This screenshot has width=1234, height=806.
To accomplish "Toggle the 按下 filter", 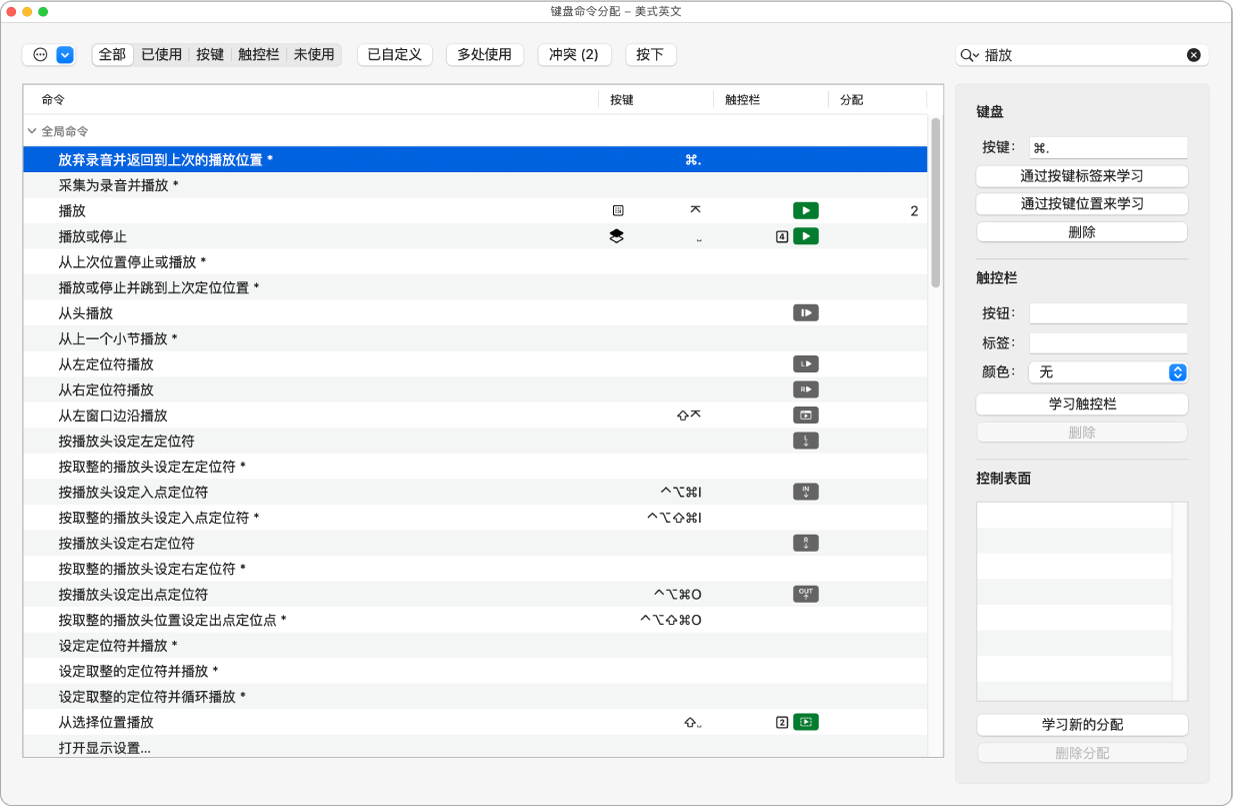I will pyautogui.click(x=651, y=55).
